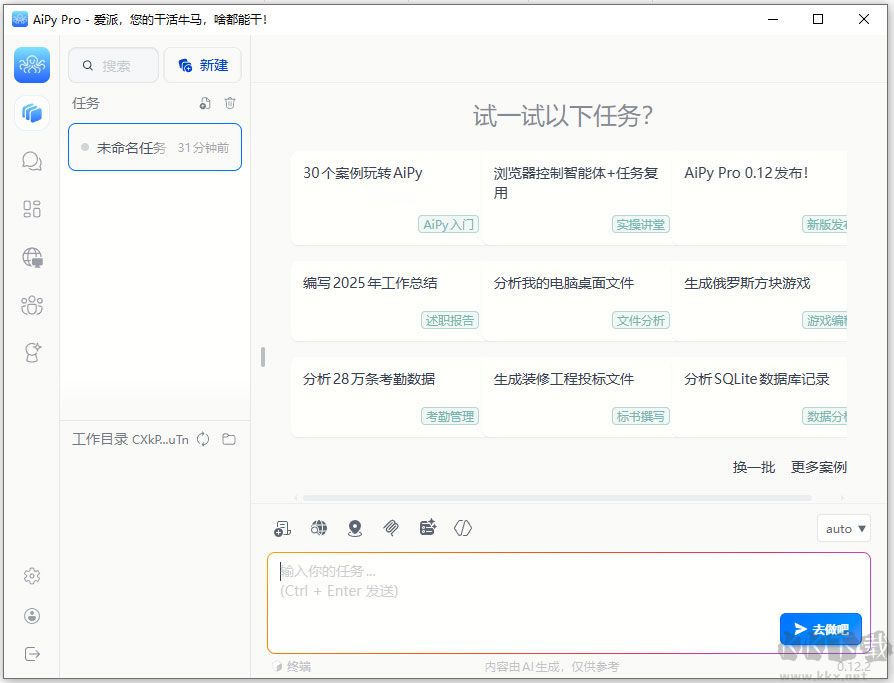
Task: Click the 标书撰写 tag
Action: [641, 416]
